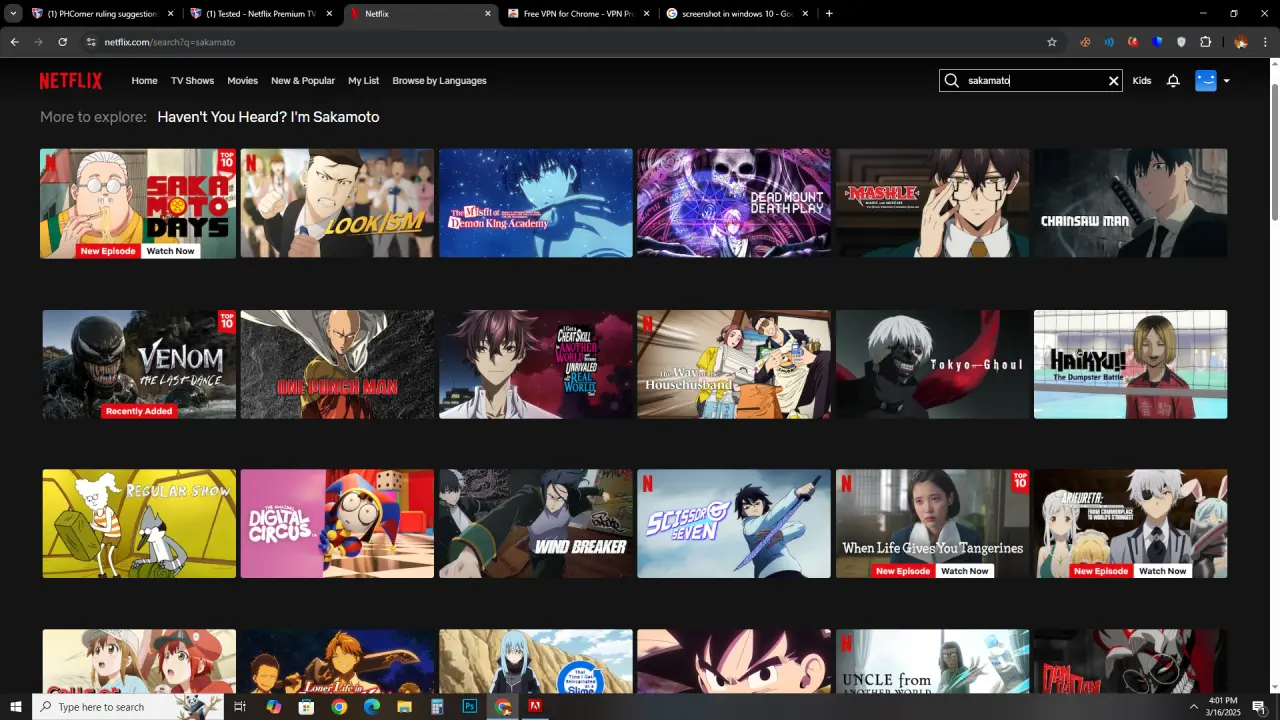
Task: Open Photoshop from the taskbar
Action: pos(469,707)
